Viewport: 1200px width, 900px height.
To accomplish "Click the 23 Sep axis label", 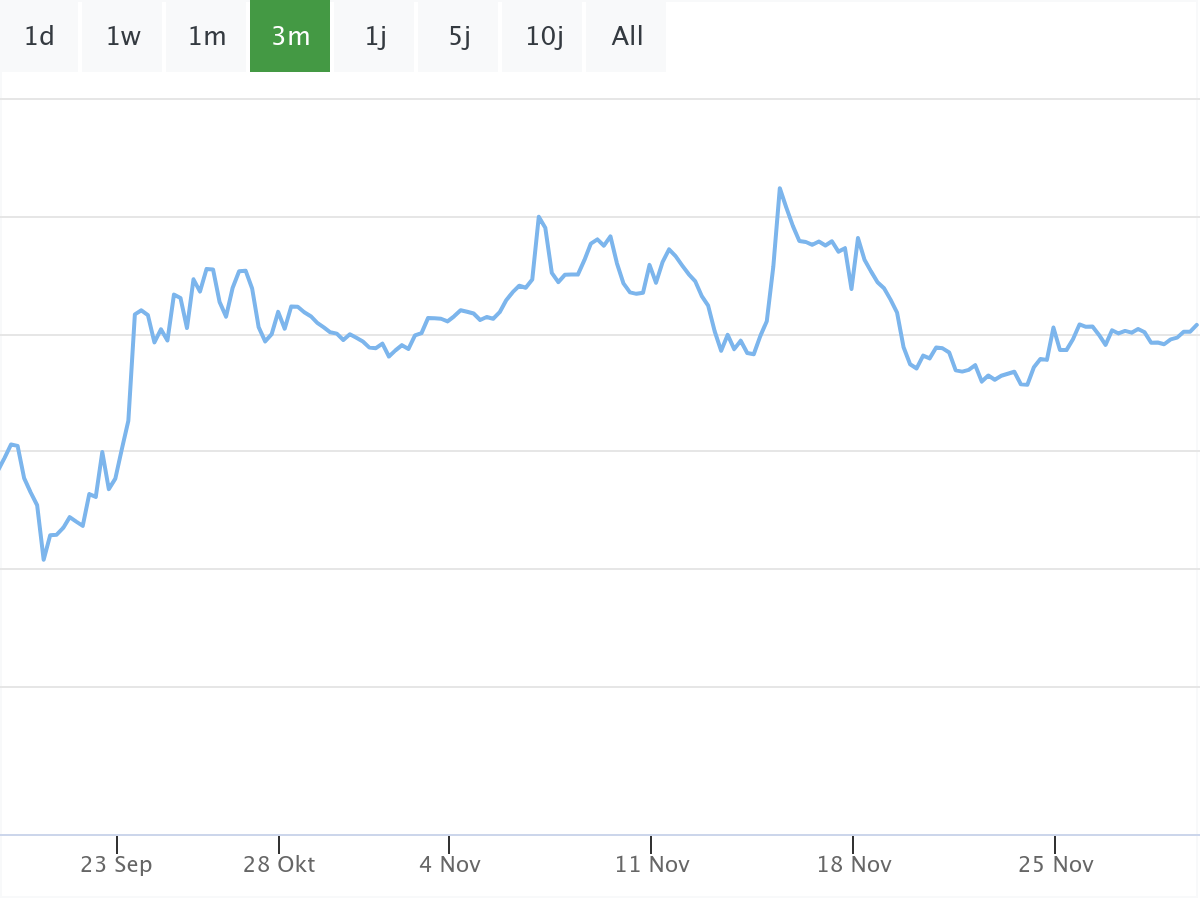I will click(x=116, y=864).
